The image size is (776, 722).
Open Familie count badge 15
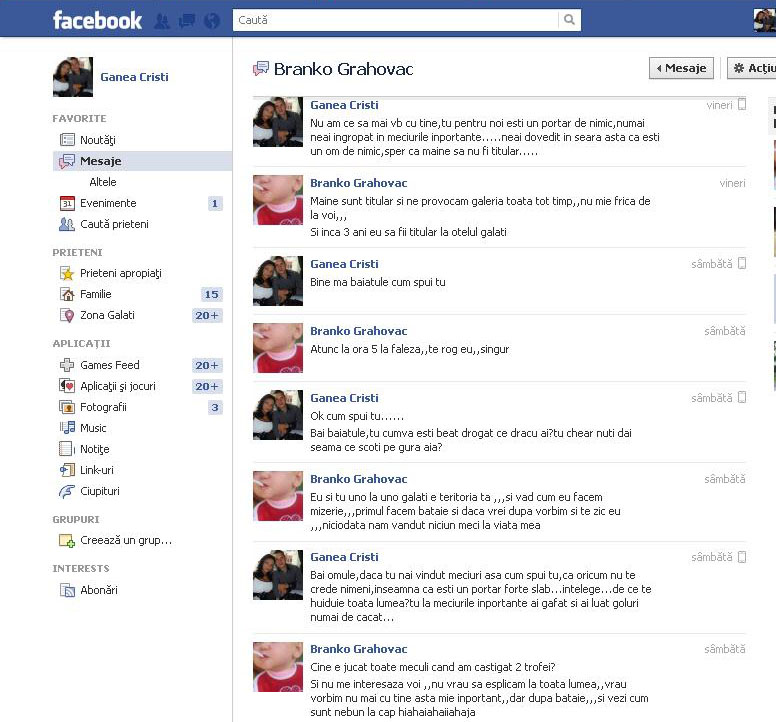pos(211,294)
